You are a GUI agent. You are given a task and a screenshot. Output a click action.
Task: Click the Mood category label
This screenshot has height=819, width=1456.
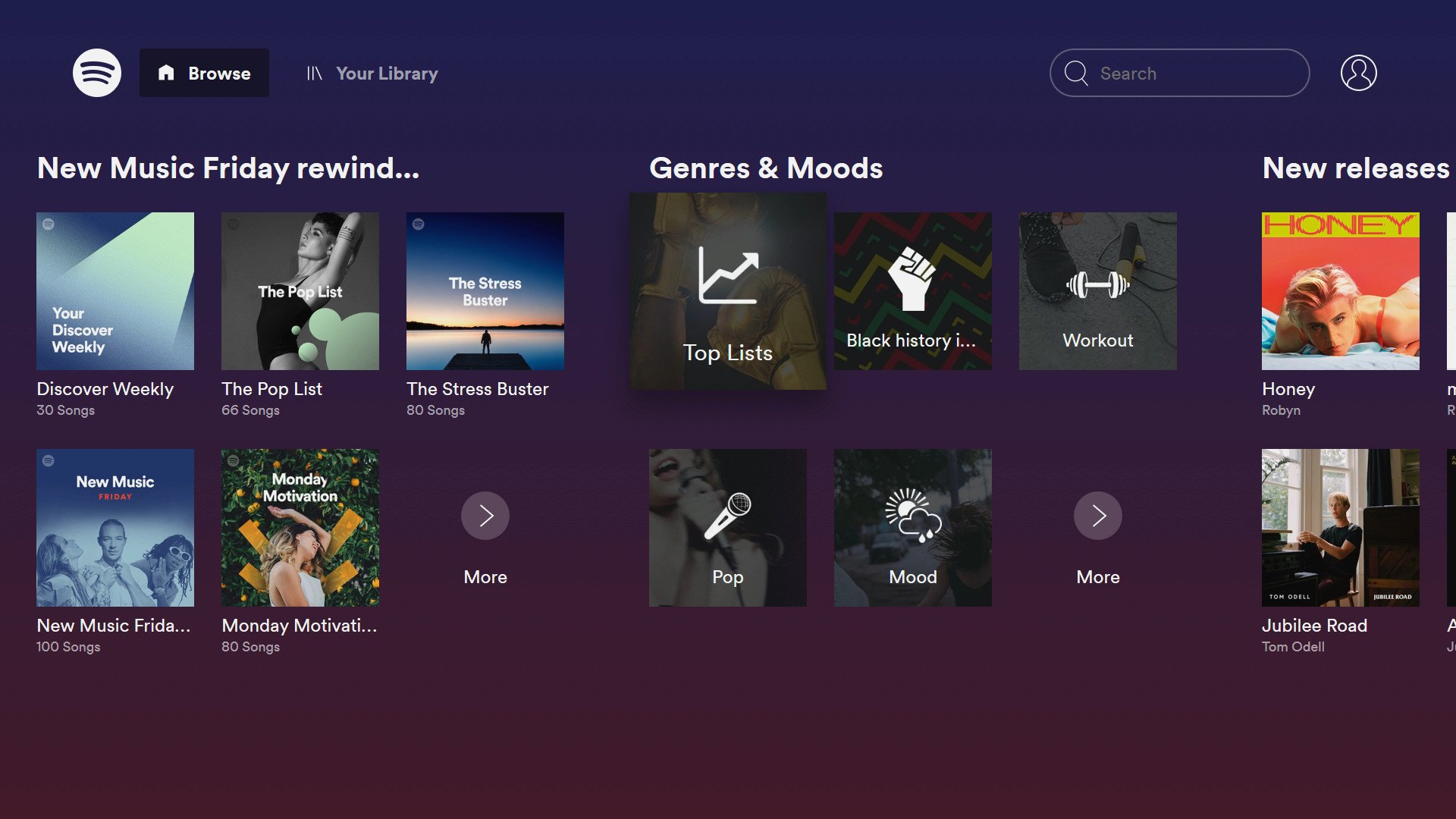(913, 577)
